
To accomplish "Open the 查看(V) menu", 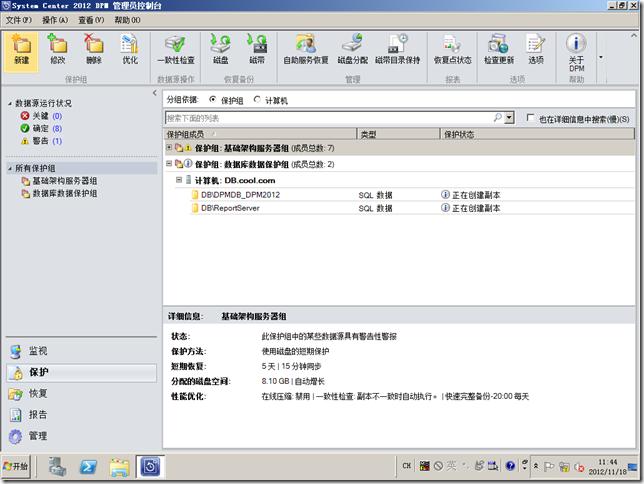I will (x=92, y=19).
